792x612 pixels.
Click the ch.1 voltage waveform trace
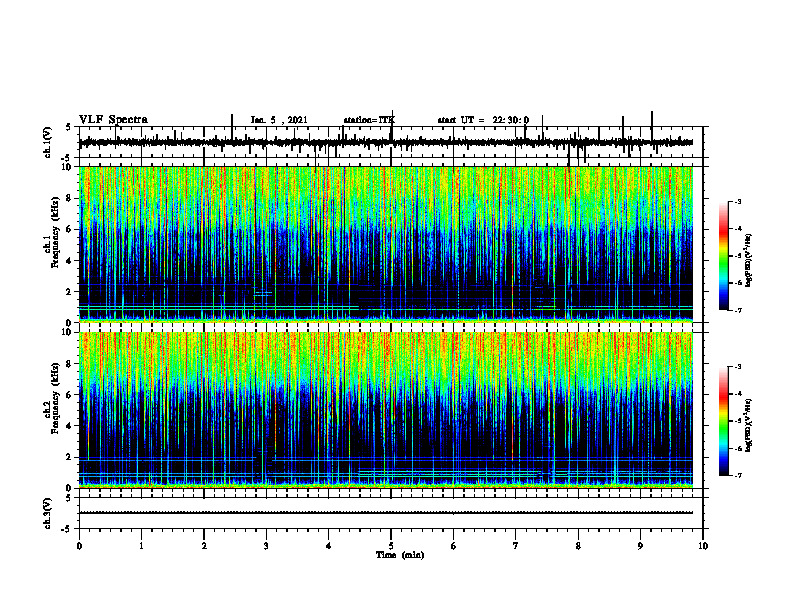[x=385, y=142]
